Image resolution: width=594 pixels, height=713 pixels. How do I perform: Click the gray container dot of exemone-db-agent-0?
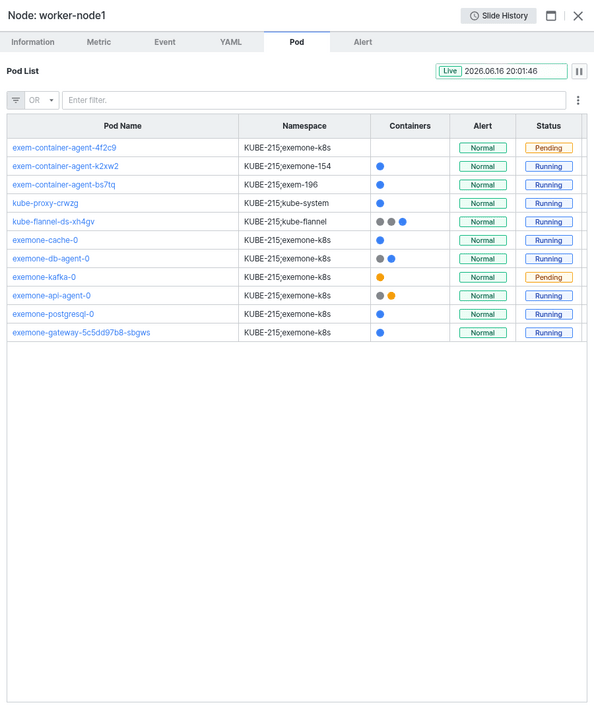[x=380, y=259]
